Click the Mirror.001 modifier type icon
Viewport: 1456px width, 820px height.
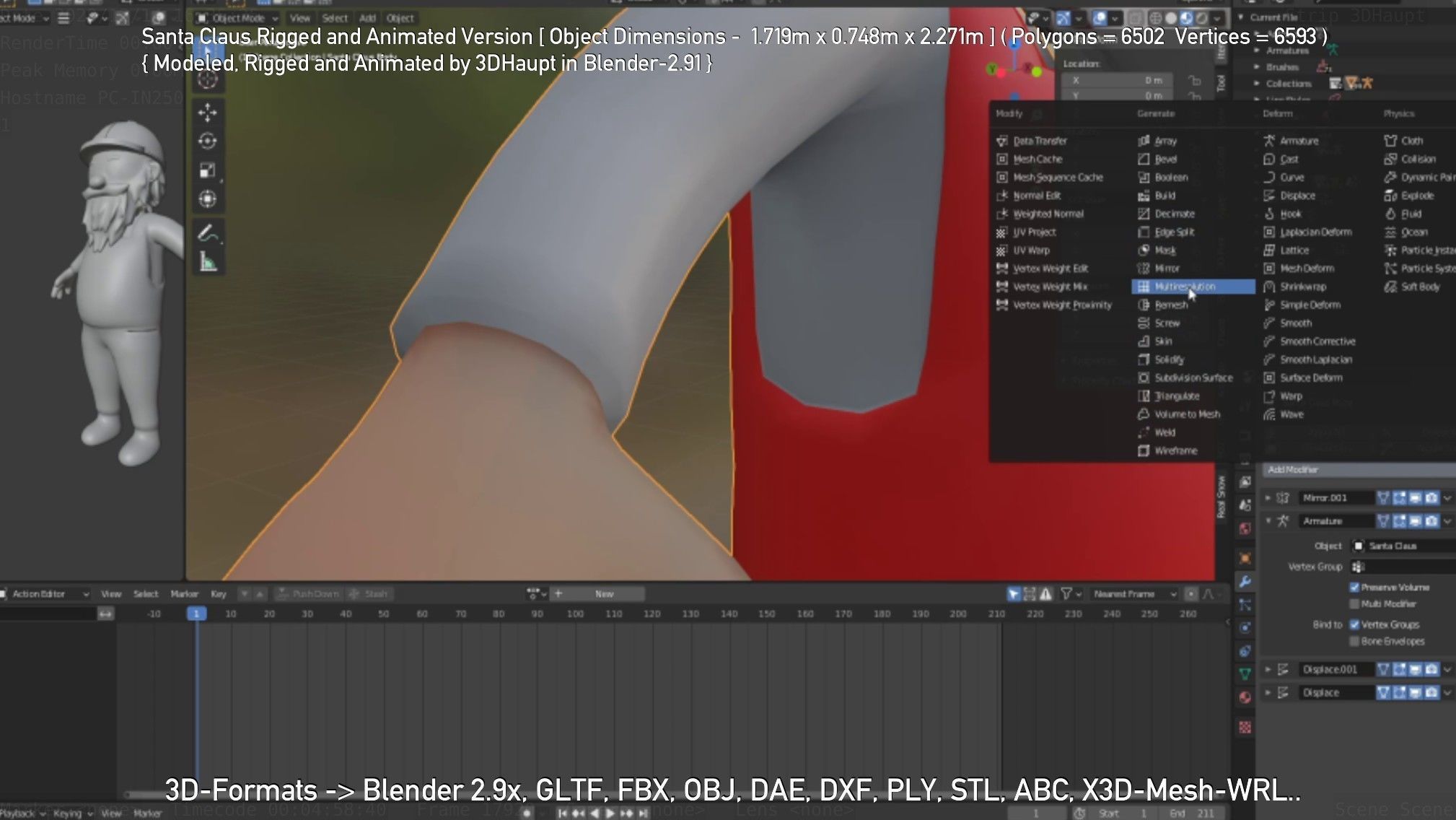[1283, 498]
